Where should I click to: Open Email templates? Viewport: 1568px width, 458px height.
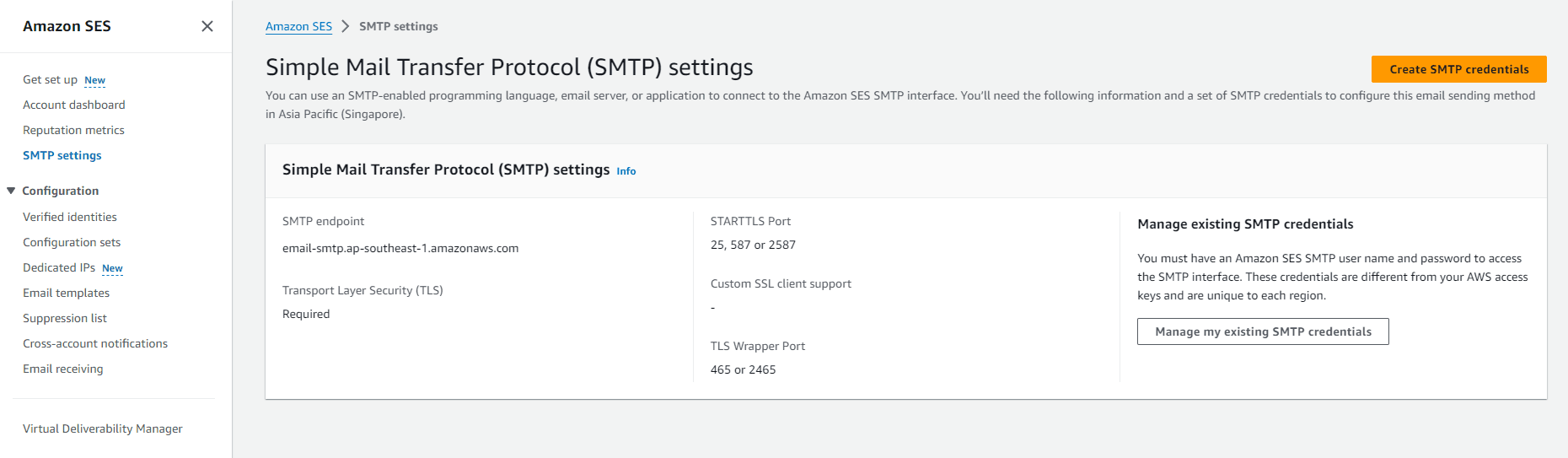tap(66, 293)
